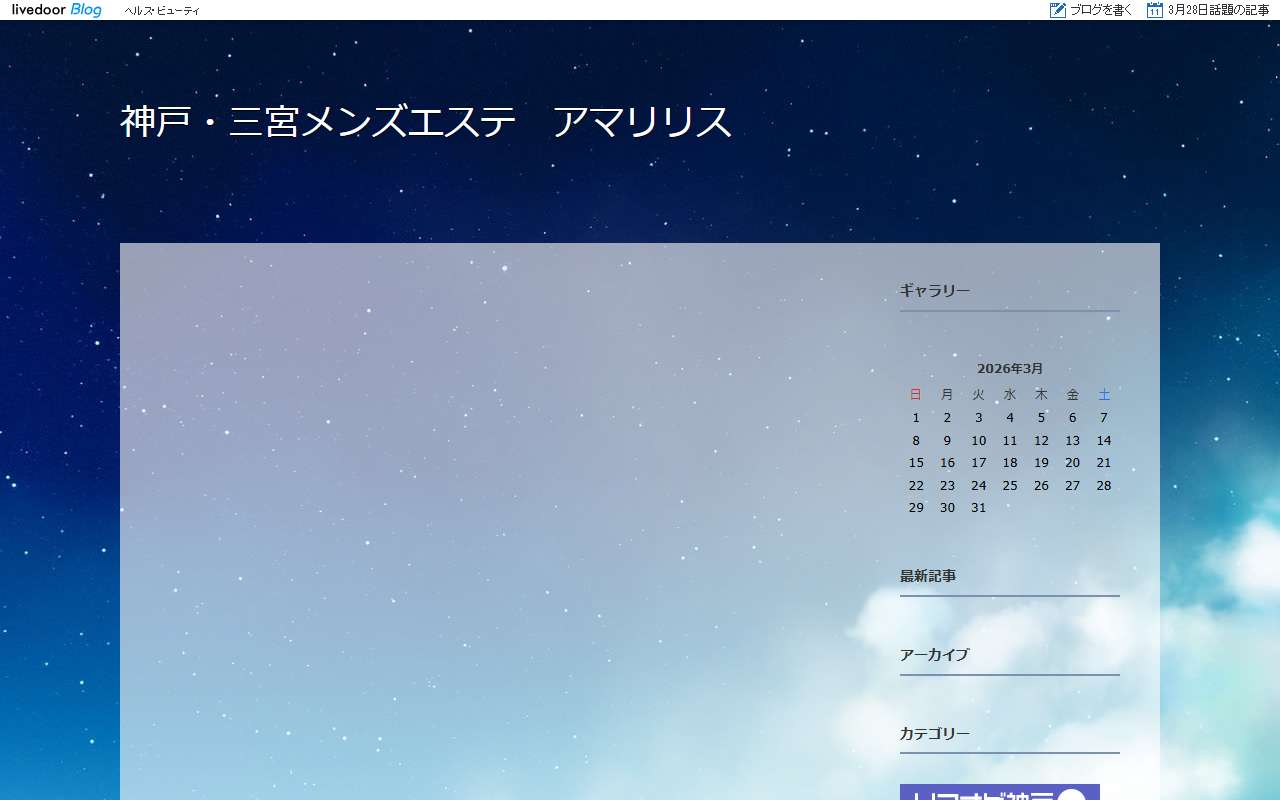This screenshot has height=800, width=1280.
Task: Click the calendar icon beside 話題の記事
Action: (x=1155, y=10)
